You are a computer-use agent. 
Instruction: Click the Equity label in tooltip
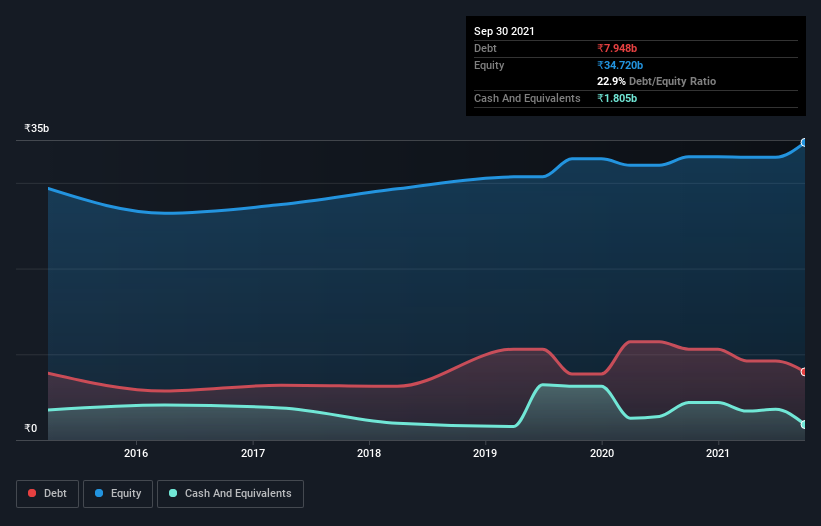489,65
